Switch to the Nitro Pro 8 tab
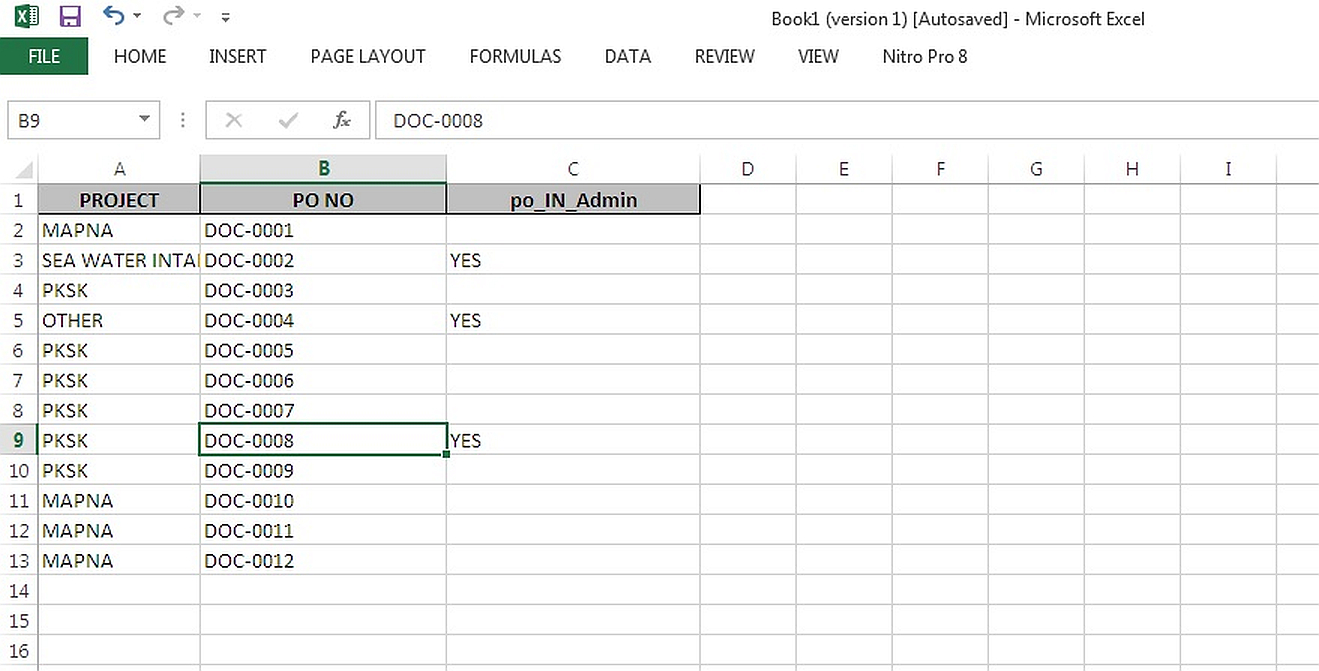The height and width of the screenshot is (671, 1319). [924, 57]
